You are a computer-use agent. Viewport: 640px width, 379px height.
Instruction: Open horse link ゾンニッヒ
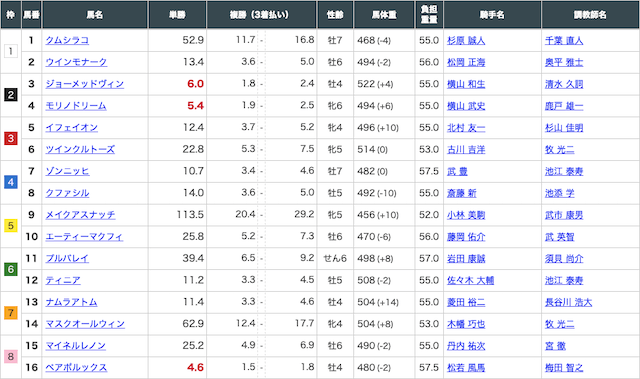click(x=67, y=171)
